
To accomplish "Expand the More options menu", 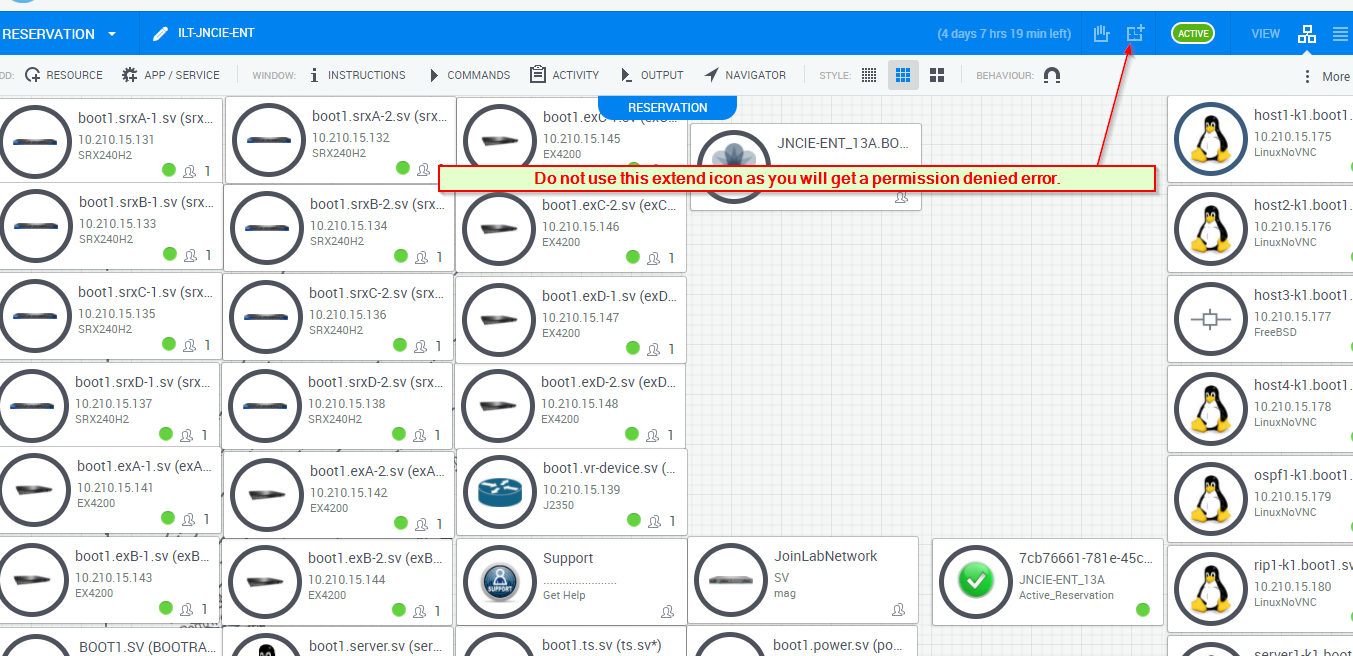I will (x=1324, y=76).
